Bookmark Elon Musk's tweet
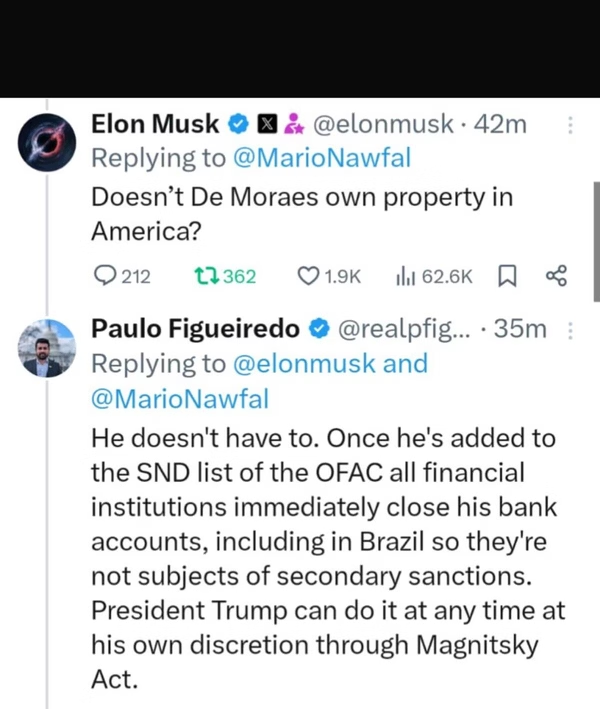This screenshot has width=600, height=709. point(507,276)
